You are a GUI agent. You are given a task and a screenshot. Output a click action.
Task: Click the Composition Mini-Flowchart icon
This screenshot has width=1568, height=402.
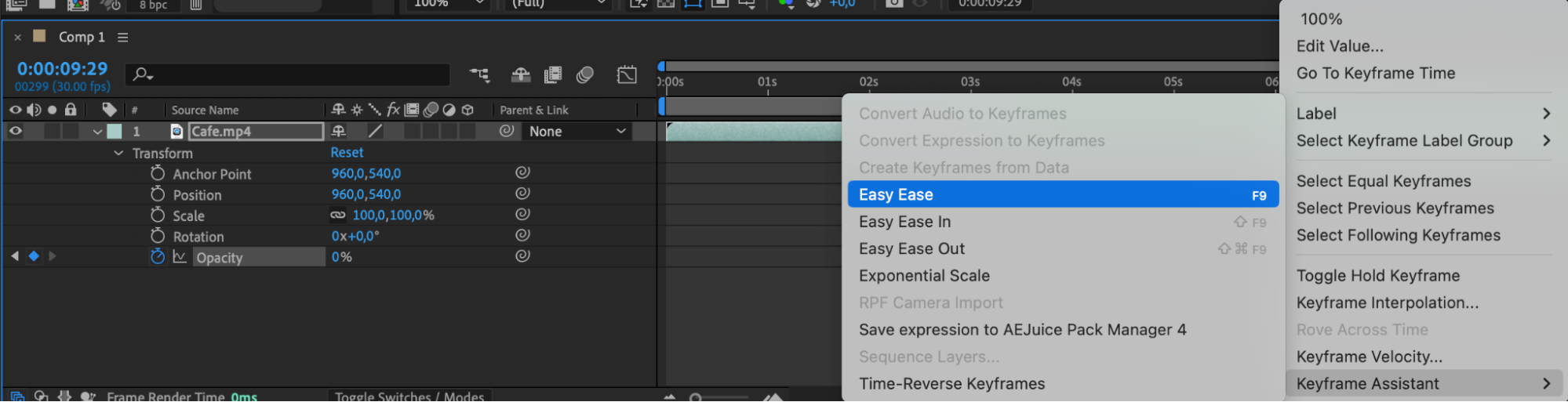click(x=479, y=74)
